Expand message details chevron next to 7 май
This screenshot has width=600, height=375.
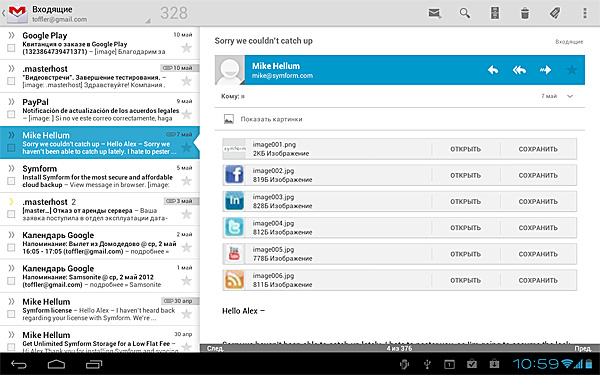point(570,96)
